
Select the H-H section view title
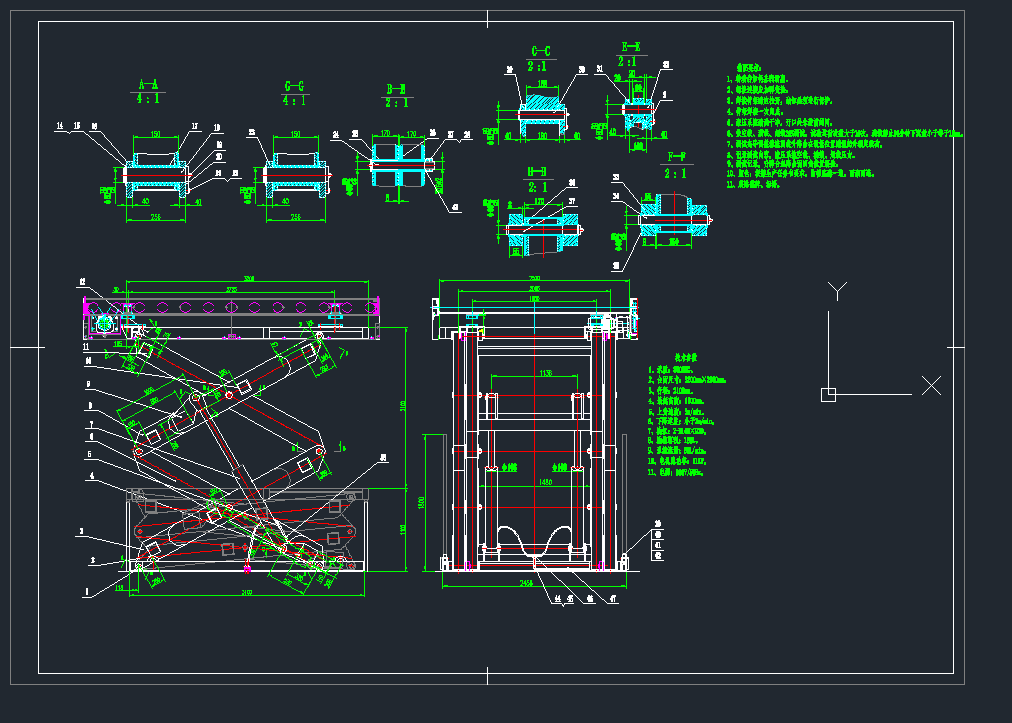[538, 172]
